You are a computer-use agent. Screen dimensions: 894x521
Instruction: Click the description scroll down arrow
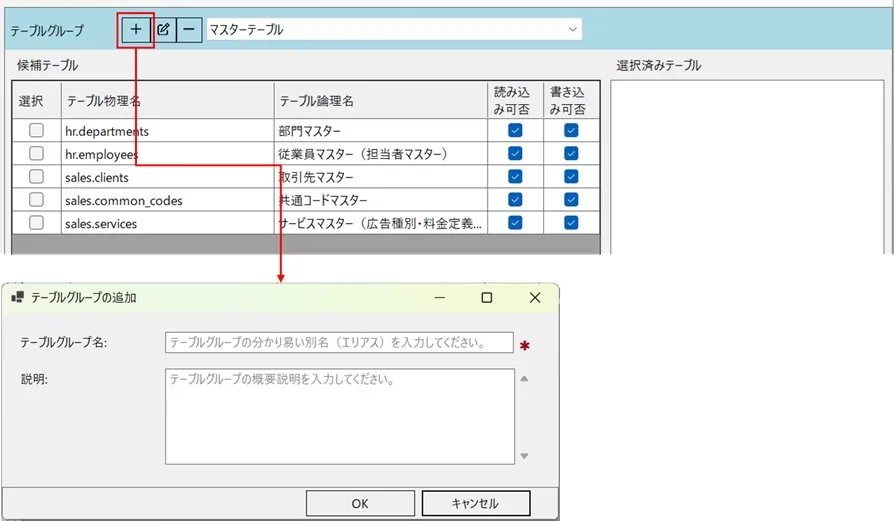(x=524, y=456)
